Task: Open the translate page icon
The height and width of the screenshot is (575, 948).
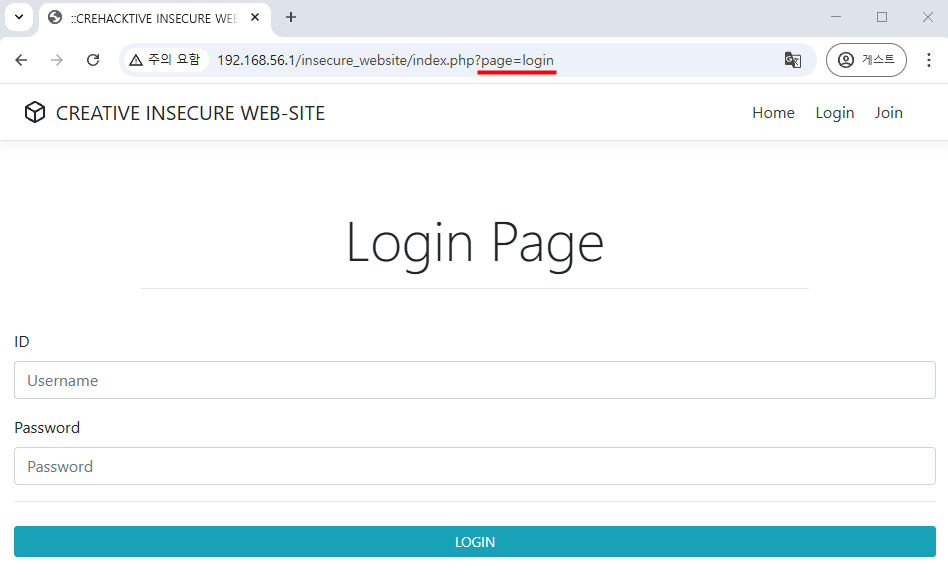Action: 793,60
